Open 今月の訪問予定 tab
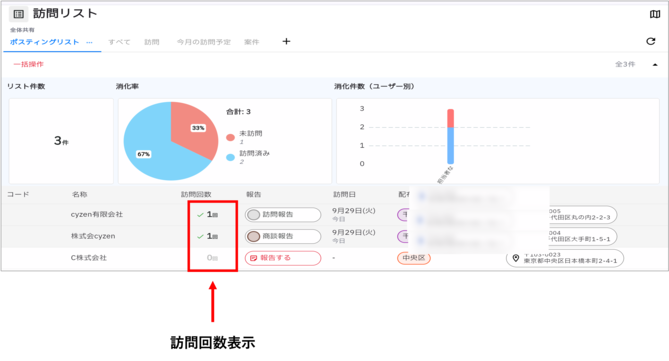This screenshot has height=361, width=669. click(x=204, y=42)
